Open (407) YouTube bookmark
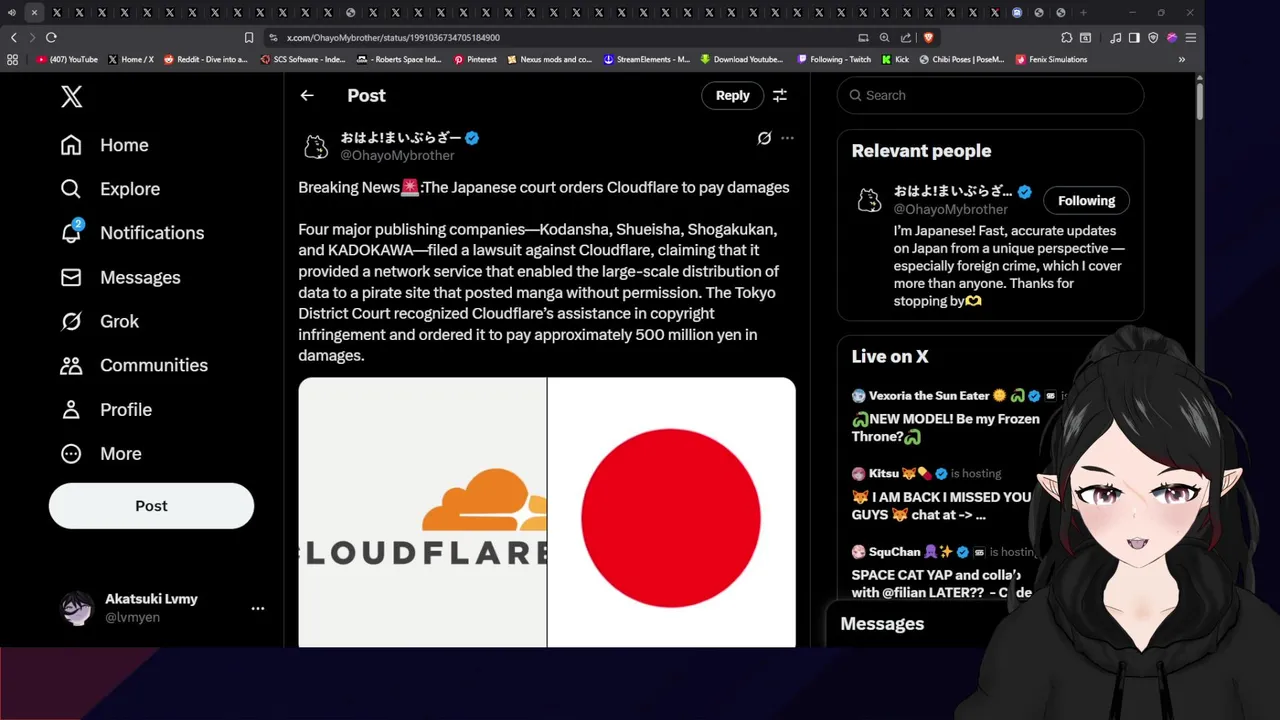Image resolution: width=1280 pixels, height=720 pixels. tap(66, 59)
